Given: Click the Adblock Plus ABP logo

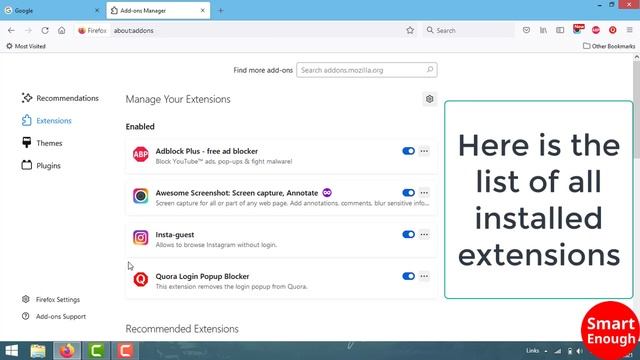Looking at the screenshot, I should click(141, 154).
